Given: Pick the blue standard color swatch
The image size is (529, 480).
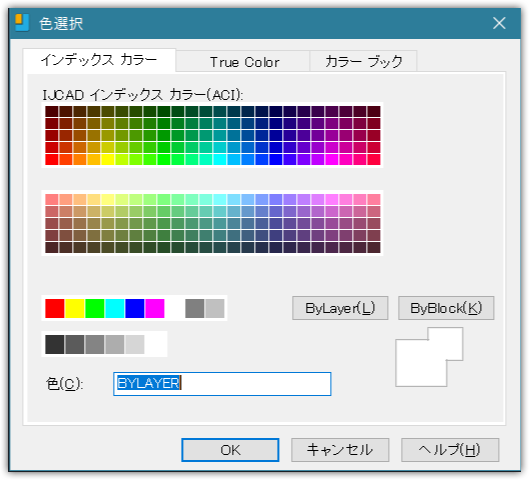Looking at the screenshot, I should 135,308.
